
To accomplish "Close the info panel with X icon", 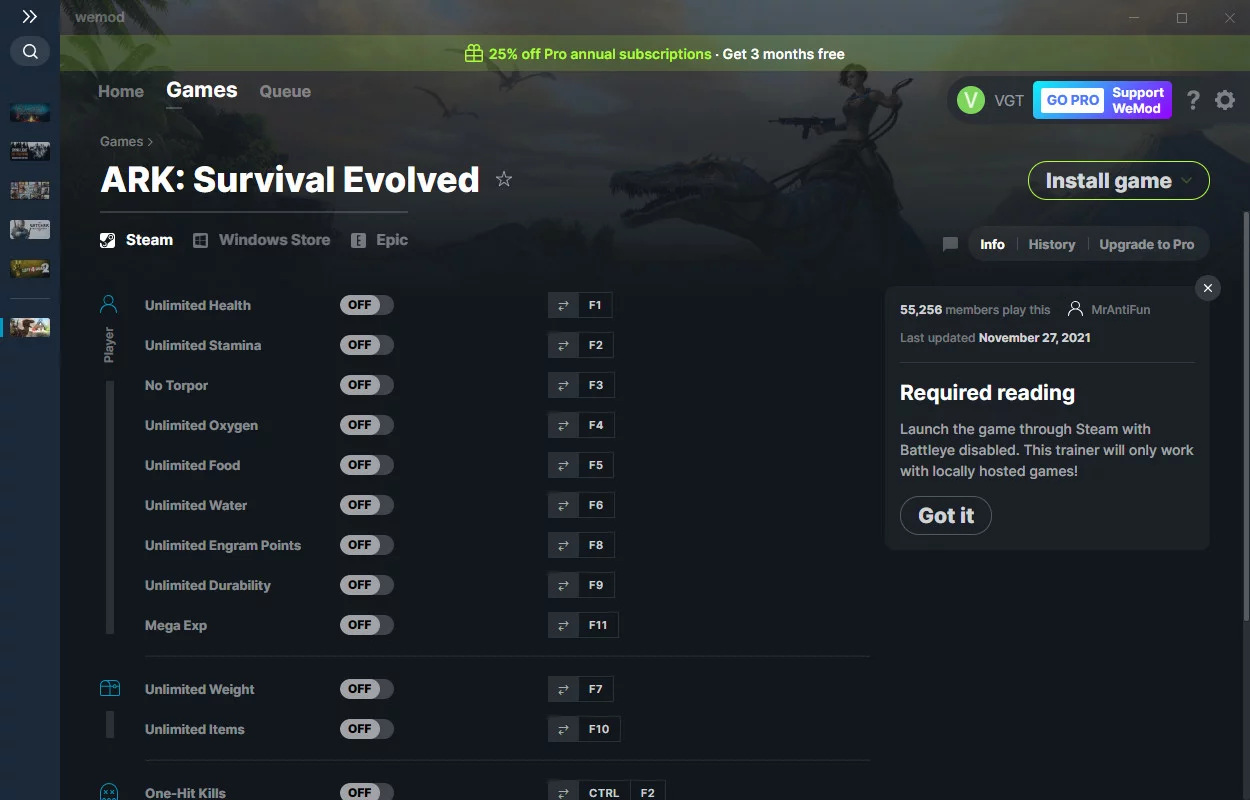I will (1208, 288).
